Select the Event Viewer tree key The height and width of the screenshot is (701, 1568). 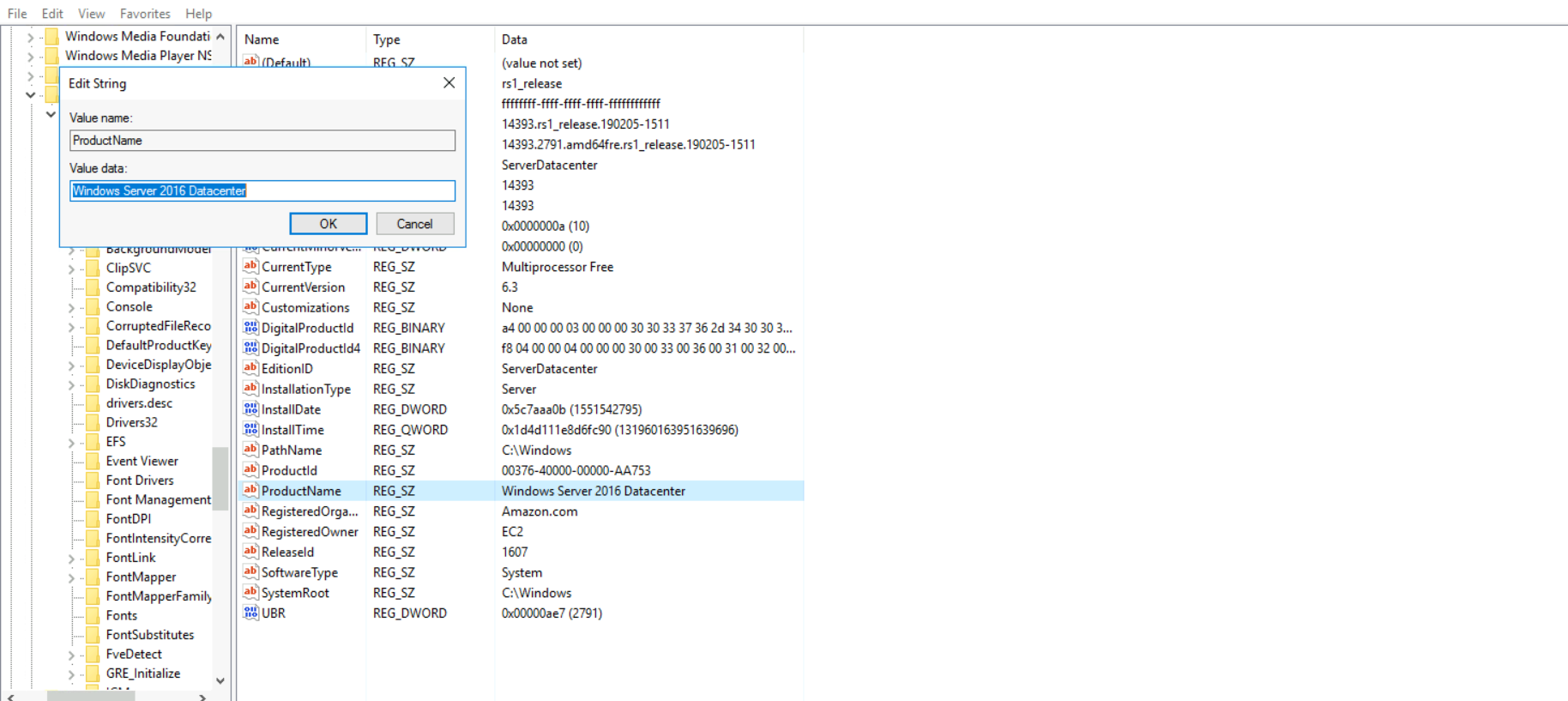142,461
